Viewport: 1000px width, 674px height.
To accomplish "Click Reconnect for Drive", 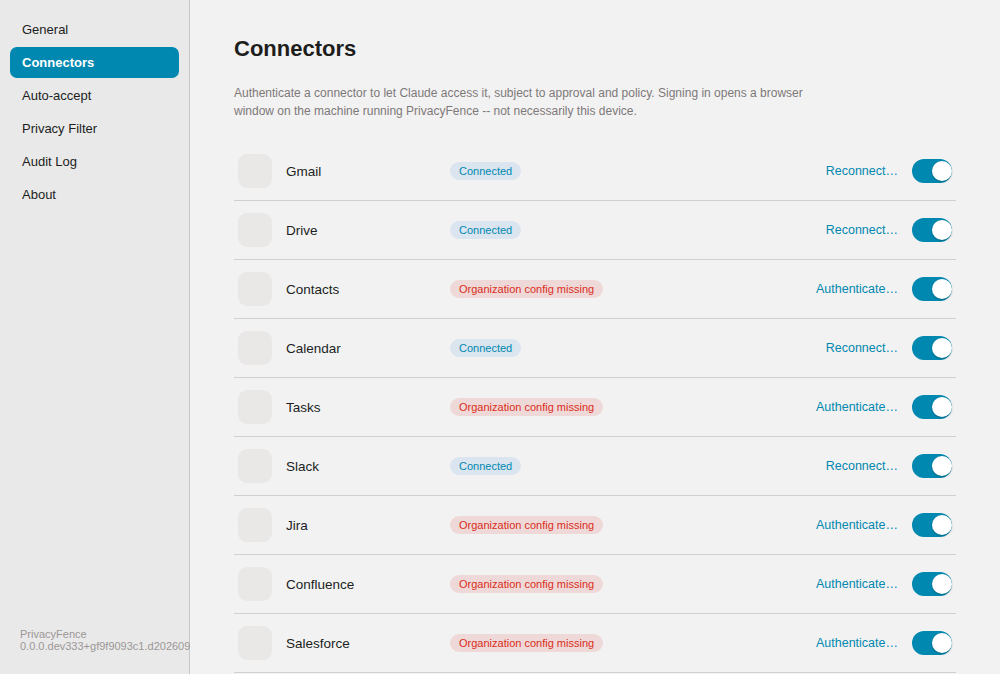I will point(861,230).
